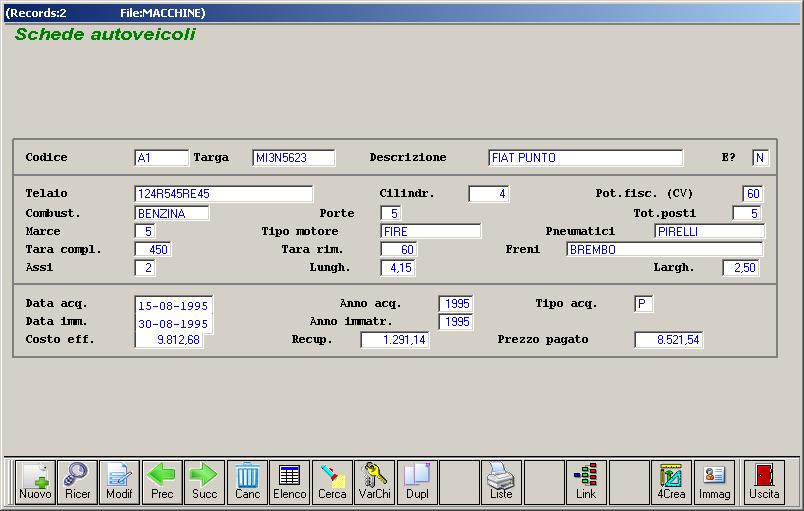Click the Tot.posti field value 5

(x=747, y=213)
